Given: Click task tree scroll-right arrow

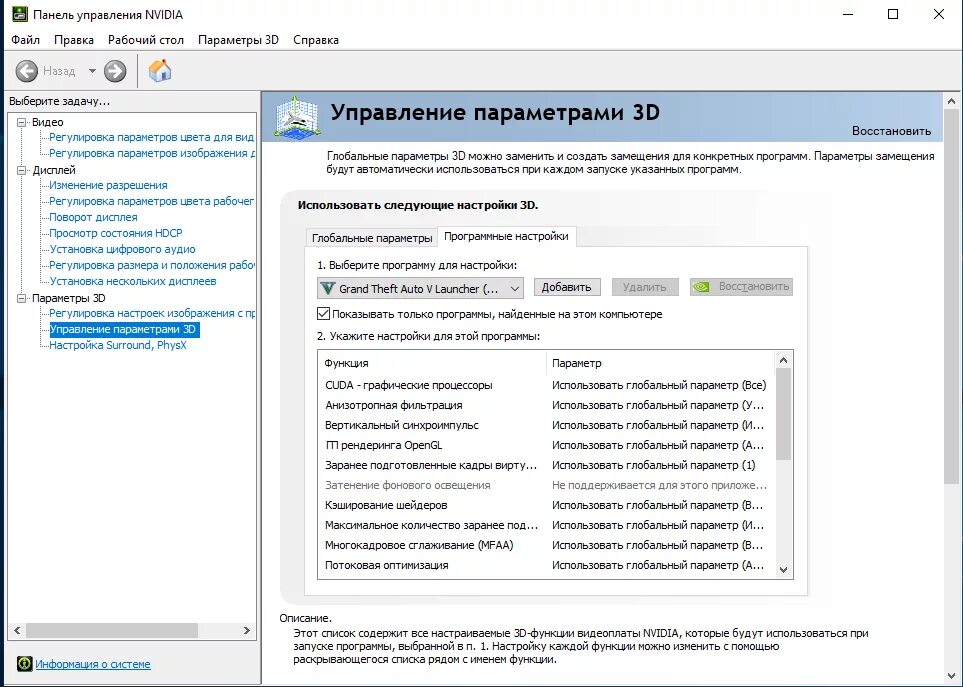Looking at the screenshot, I should click(x=247, y=630).
